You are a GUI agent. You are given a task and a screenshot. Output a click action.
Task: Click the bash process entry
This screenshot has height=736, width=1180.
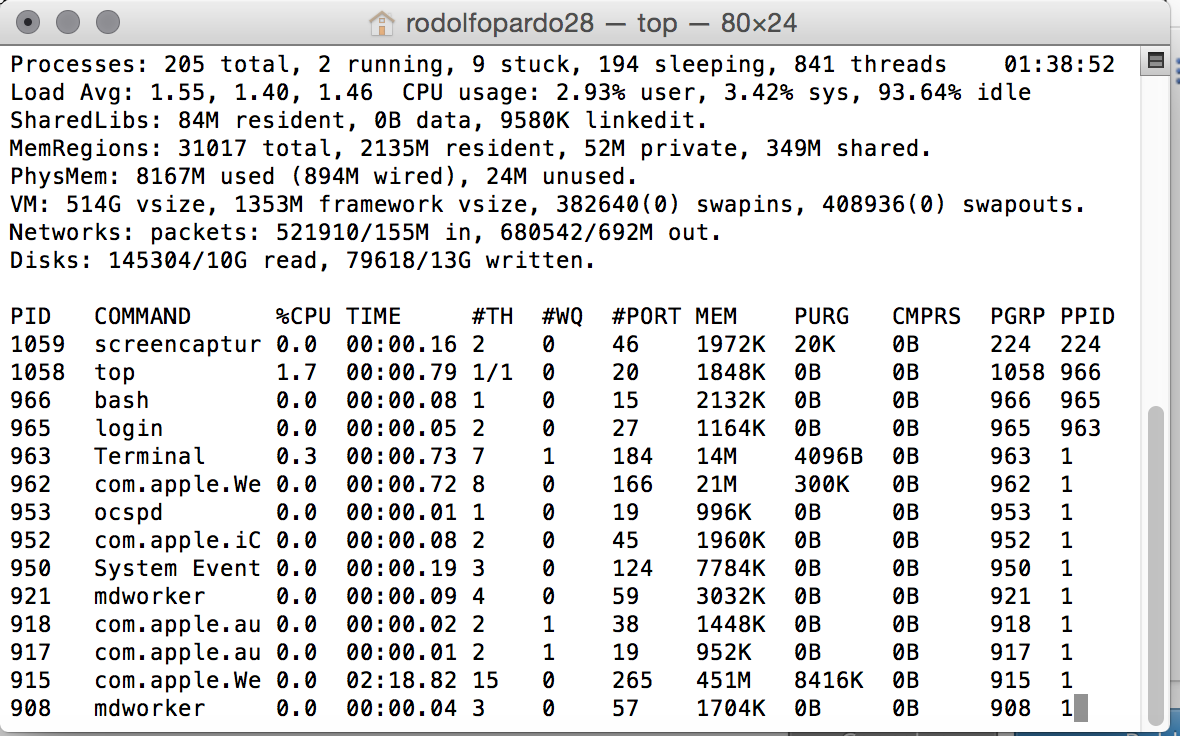coord(121,401)
